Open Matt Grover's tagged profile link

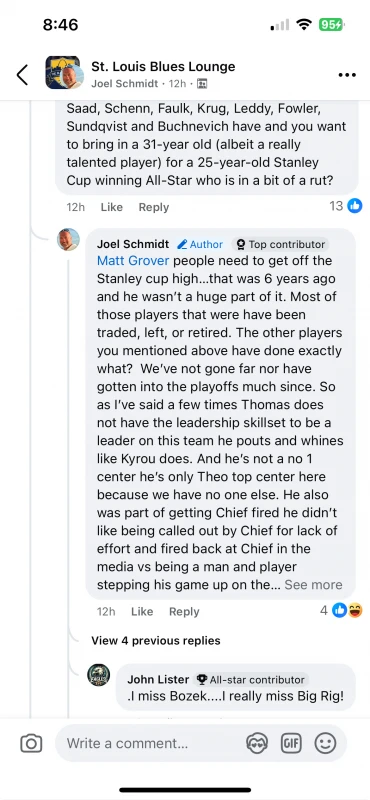pyautogui.click(x=133, y=261)
